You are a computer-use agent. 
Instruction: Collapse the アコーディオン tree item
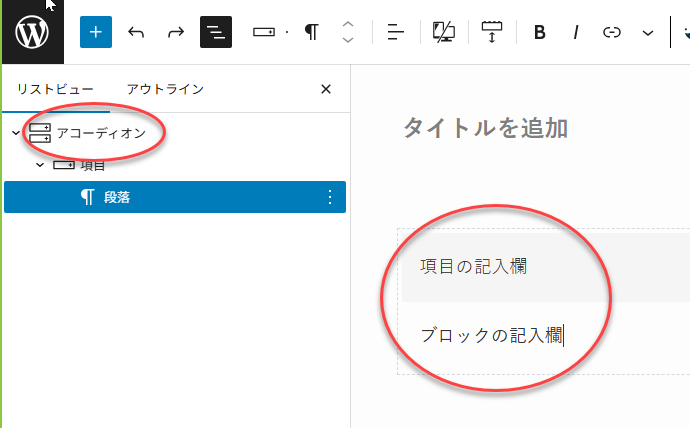point(15,133)
